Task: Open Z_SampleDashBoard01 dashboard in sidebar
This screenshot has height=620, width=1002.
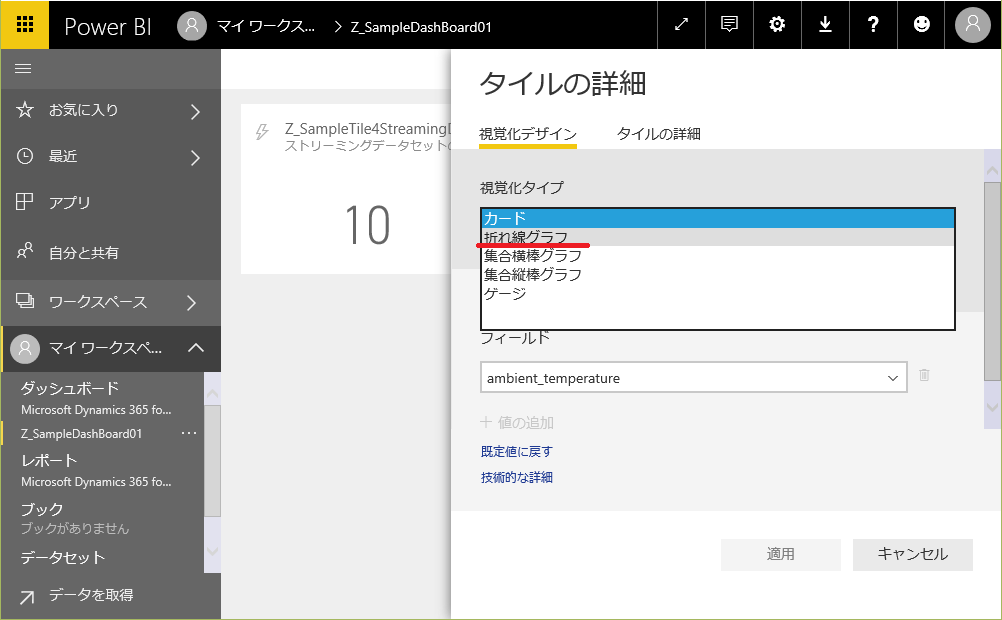Action: [x=81, y=433]
